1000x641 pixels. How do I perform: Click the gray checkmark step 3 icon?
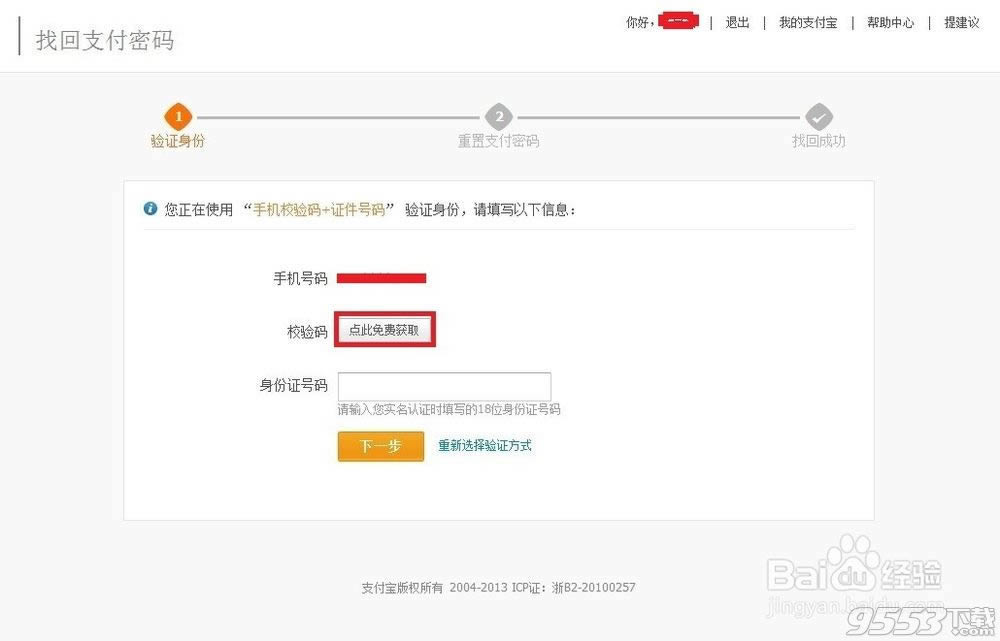coord(819,117)
